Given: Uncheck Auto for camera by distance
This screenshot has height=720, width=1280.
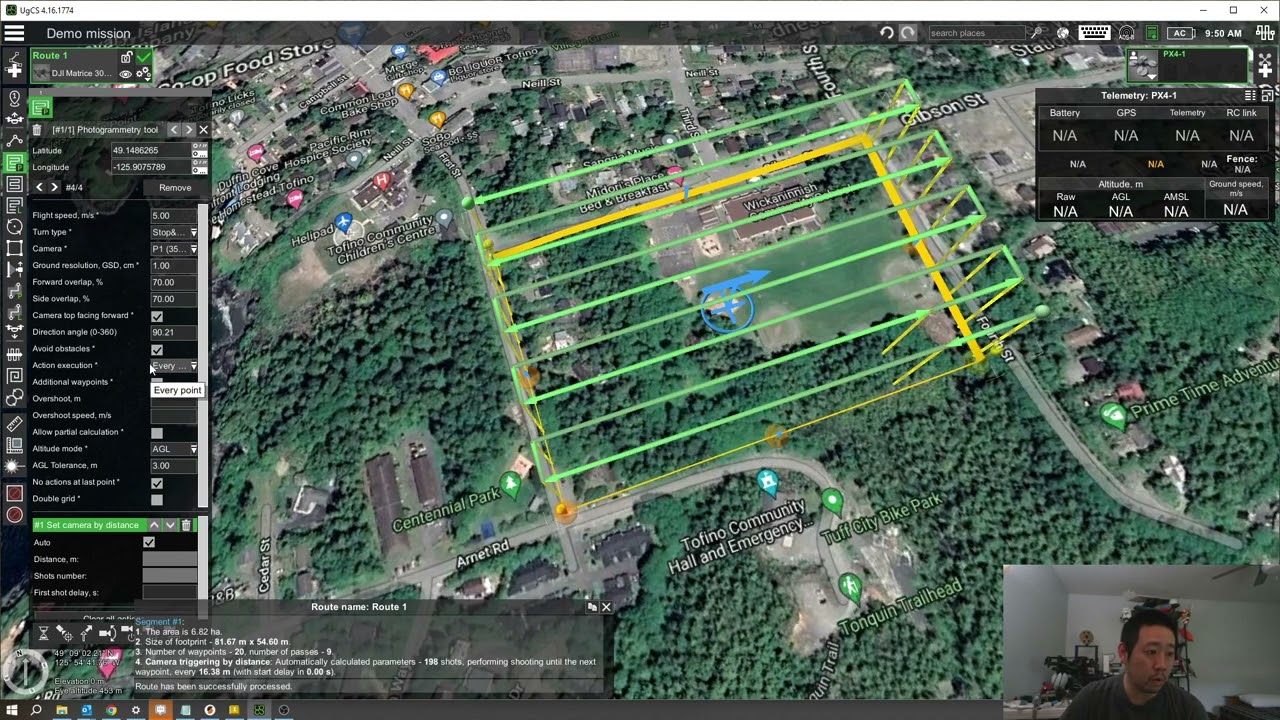Looking at the screenshot, I should [149, 542].
